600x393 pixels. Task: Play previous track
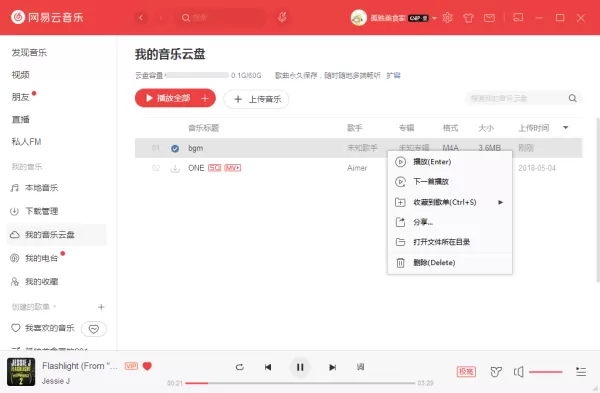point(268,367)
